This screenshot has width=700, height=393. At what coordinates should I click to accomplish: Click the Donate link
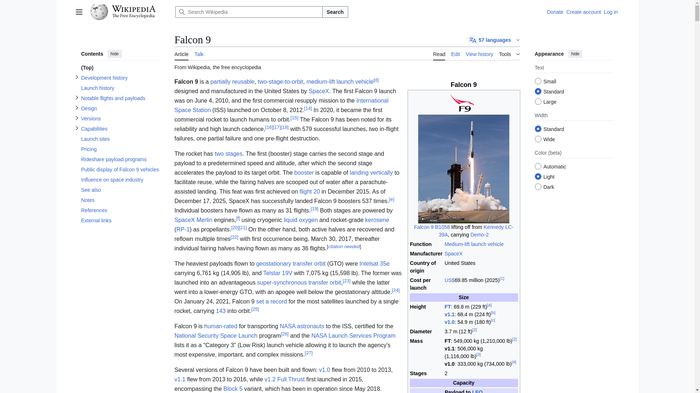pos(555,12)
